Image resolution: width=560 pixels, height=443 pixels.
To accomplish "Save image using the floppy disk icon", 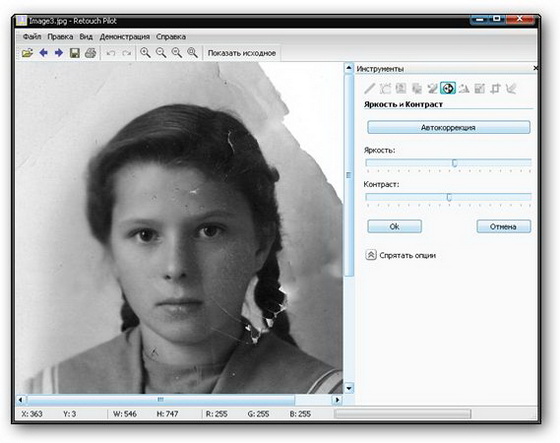I will [75, 53].
